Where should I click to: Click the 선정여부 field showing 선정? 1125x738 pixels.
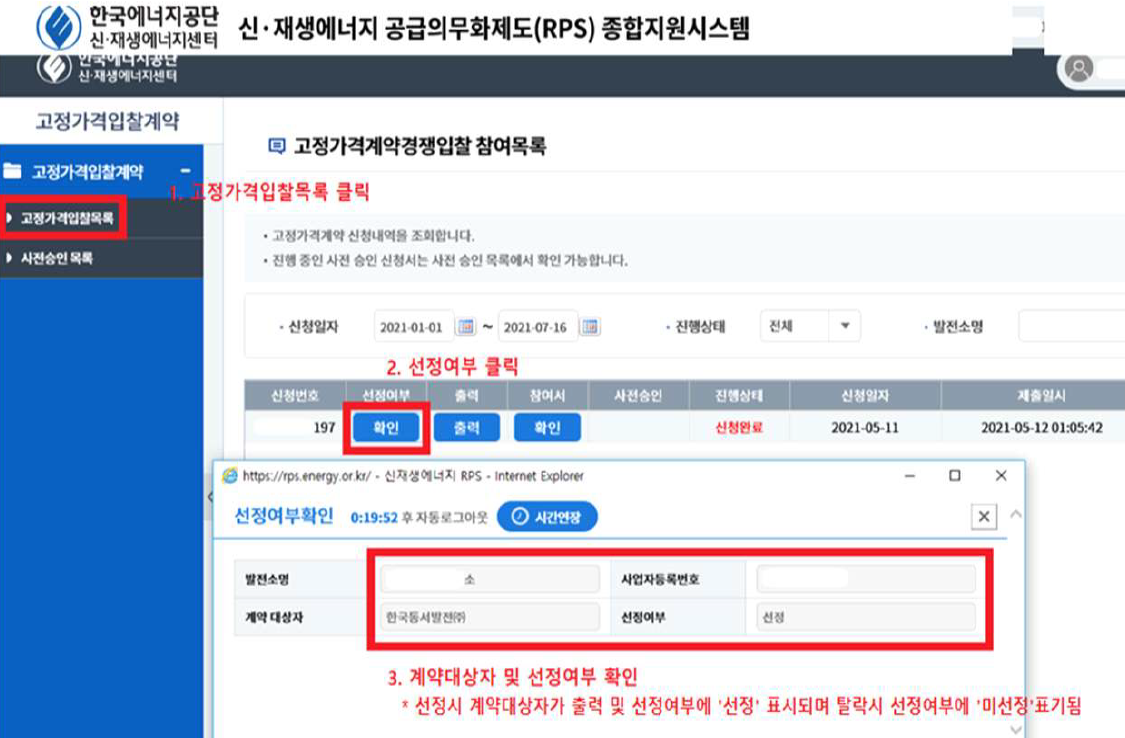pos(866,617)
